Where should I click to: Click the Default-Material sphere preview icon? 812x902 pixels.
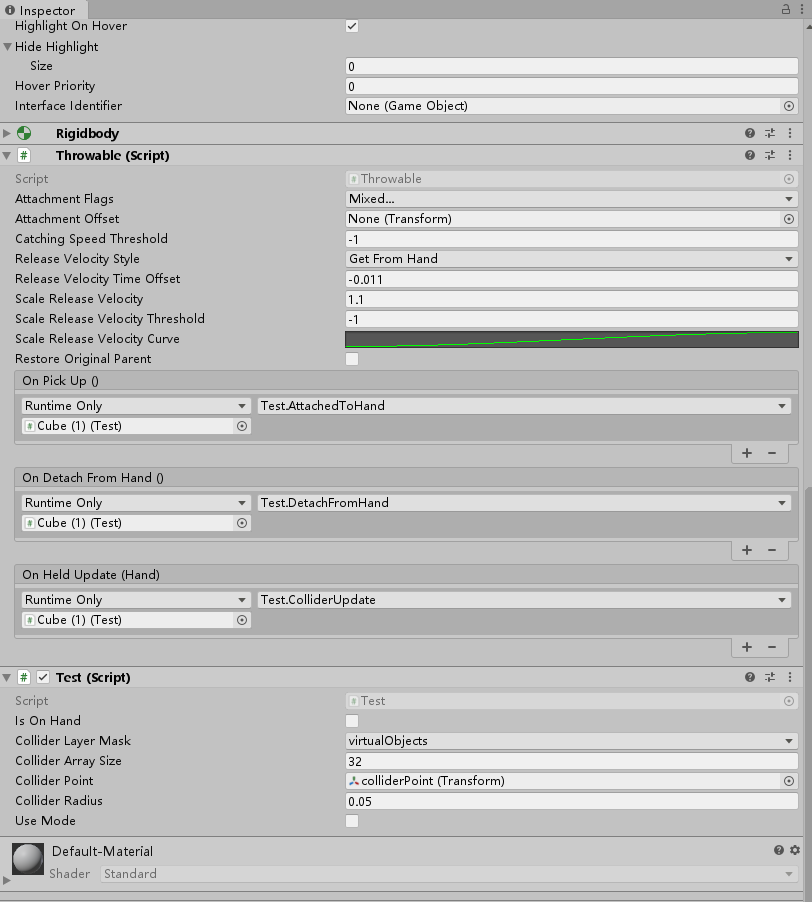coord(26,859)
